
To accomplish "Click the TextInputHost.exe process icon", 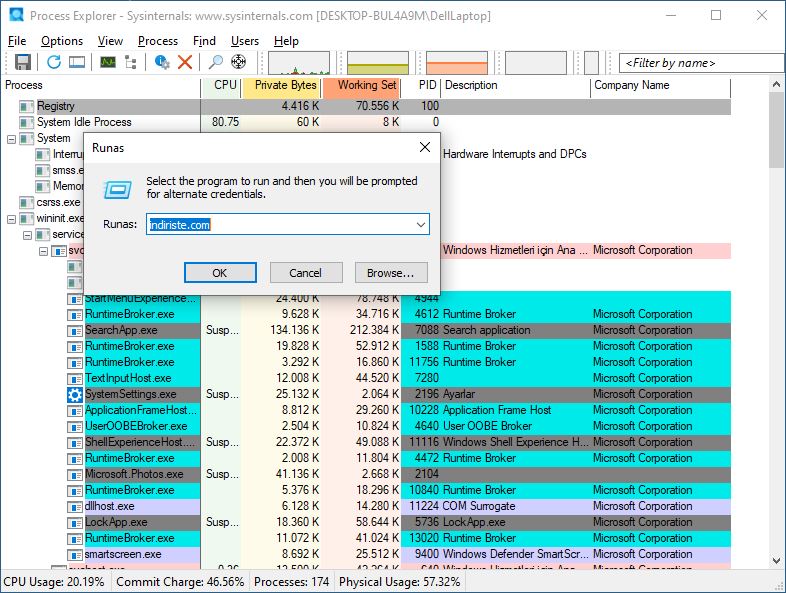I will [75, 378].
